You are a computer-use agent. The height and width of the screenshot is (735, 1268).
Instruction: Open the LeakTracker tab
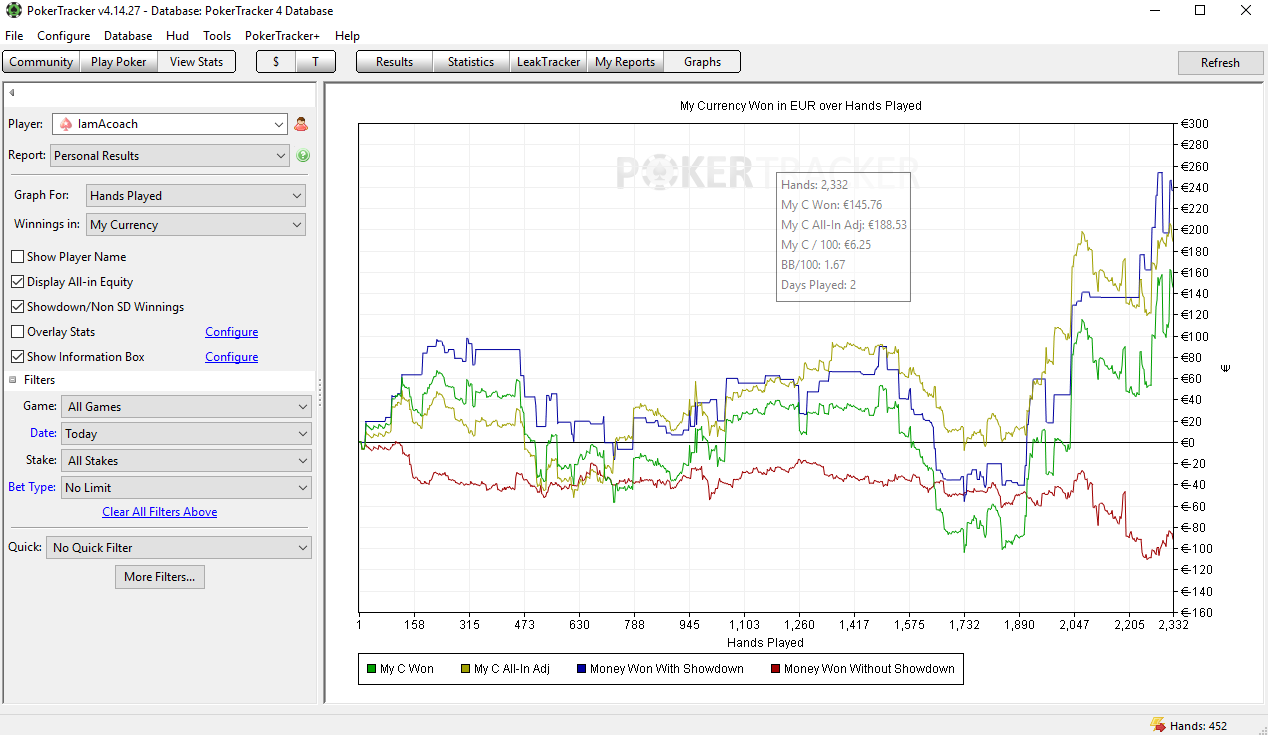[x=548, y=62]
